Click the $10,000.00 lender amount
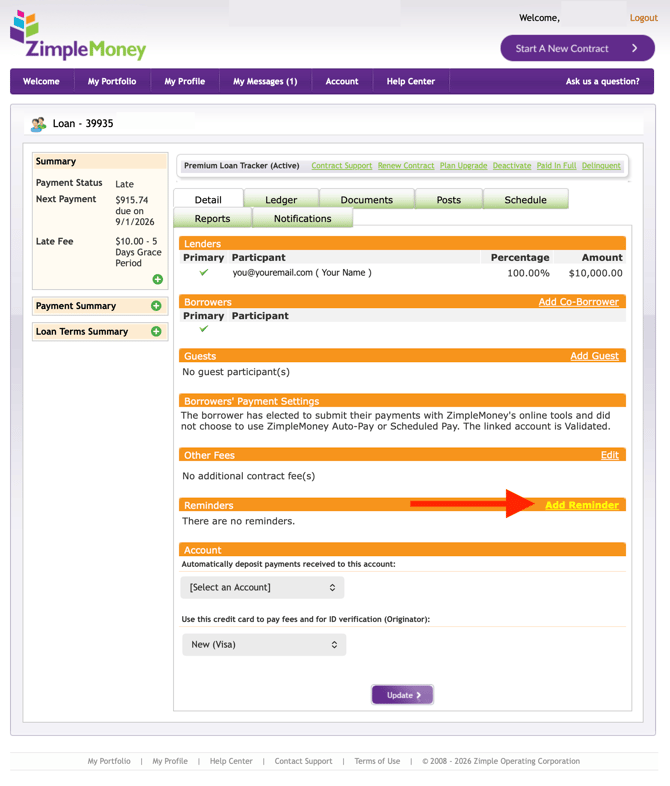The image size is (670, 786). pos(595,273)
